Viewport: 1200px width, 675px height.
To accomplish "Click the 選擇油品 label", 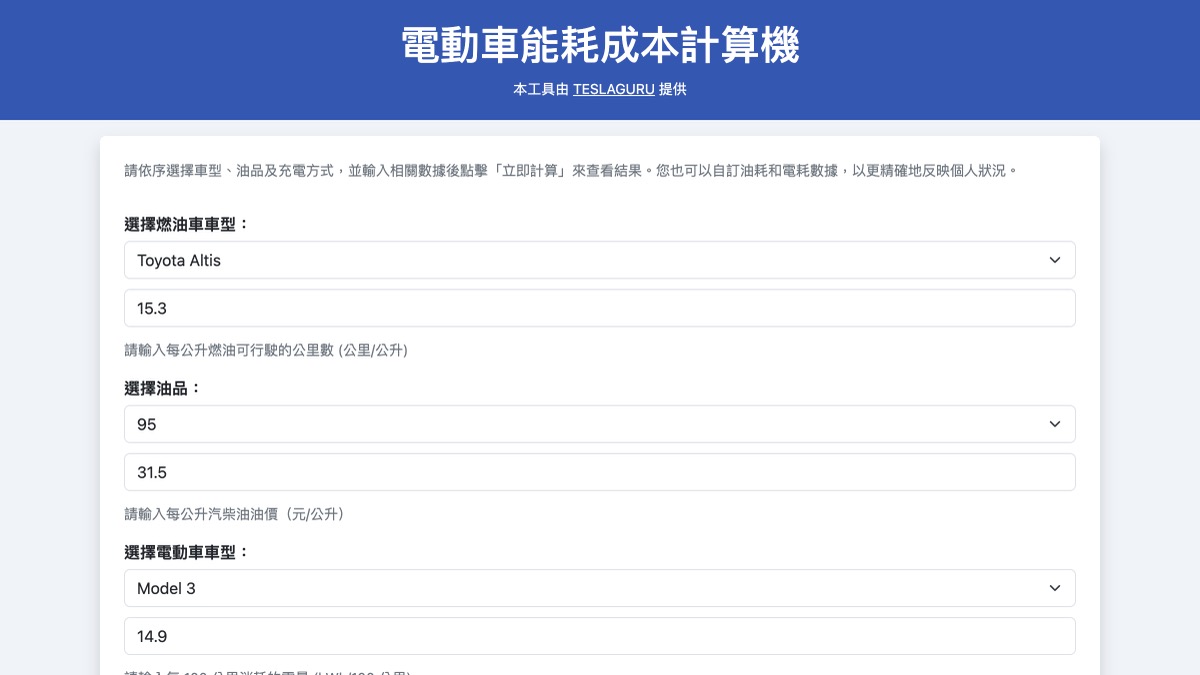I will click(x=163, y=388).
